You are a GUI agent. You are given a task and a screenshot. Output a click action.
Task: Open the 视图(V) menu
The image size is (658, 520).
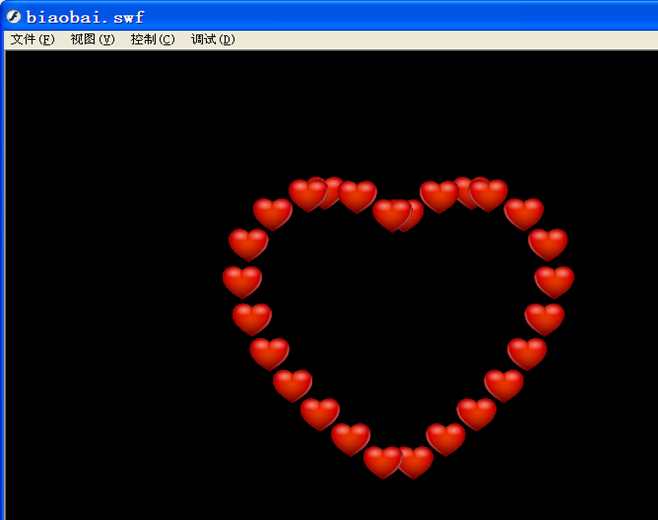point(92,39)
